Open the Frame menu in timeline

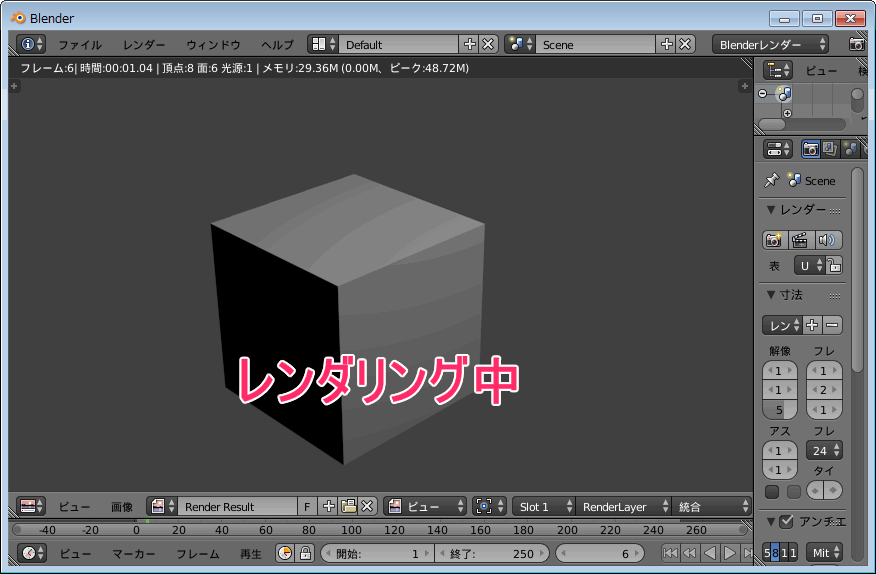(x=198, y=554)
